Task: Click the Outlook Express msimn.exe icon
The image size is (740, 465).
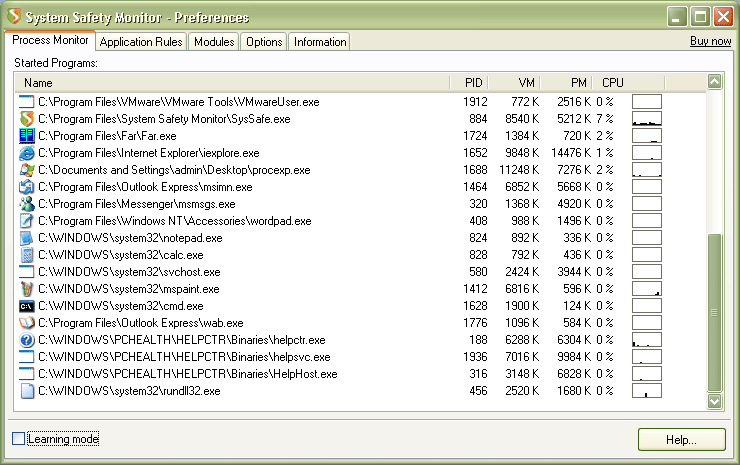Action: click(x=26, y=186)
